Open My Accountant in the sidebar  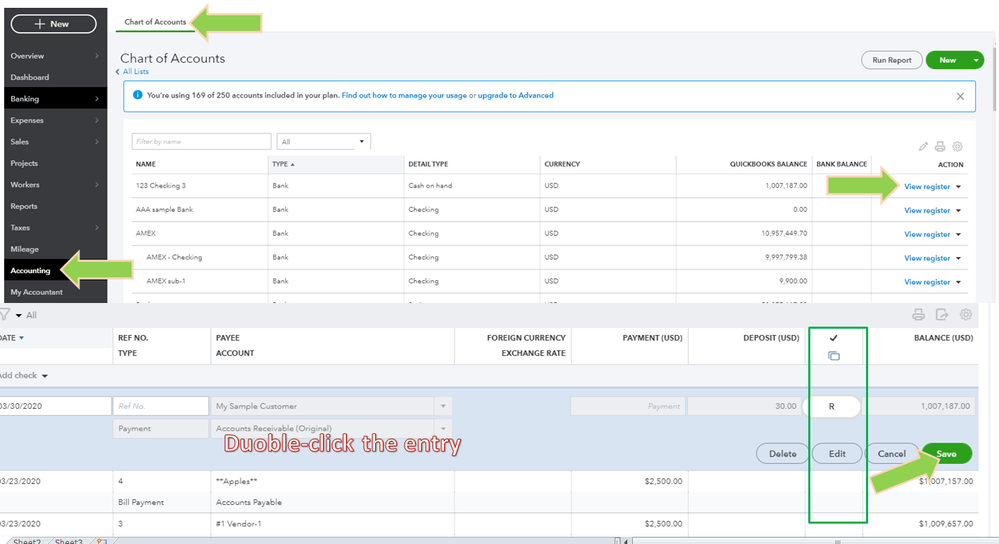55,292
